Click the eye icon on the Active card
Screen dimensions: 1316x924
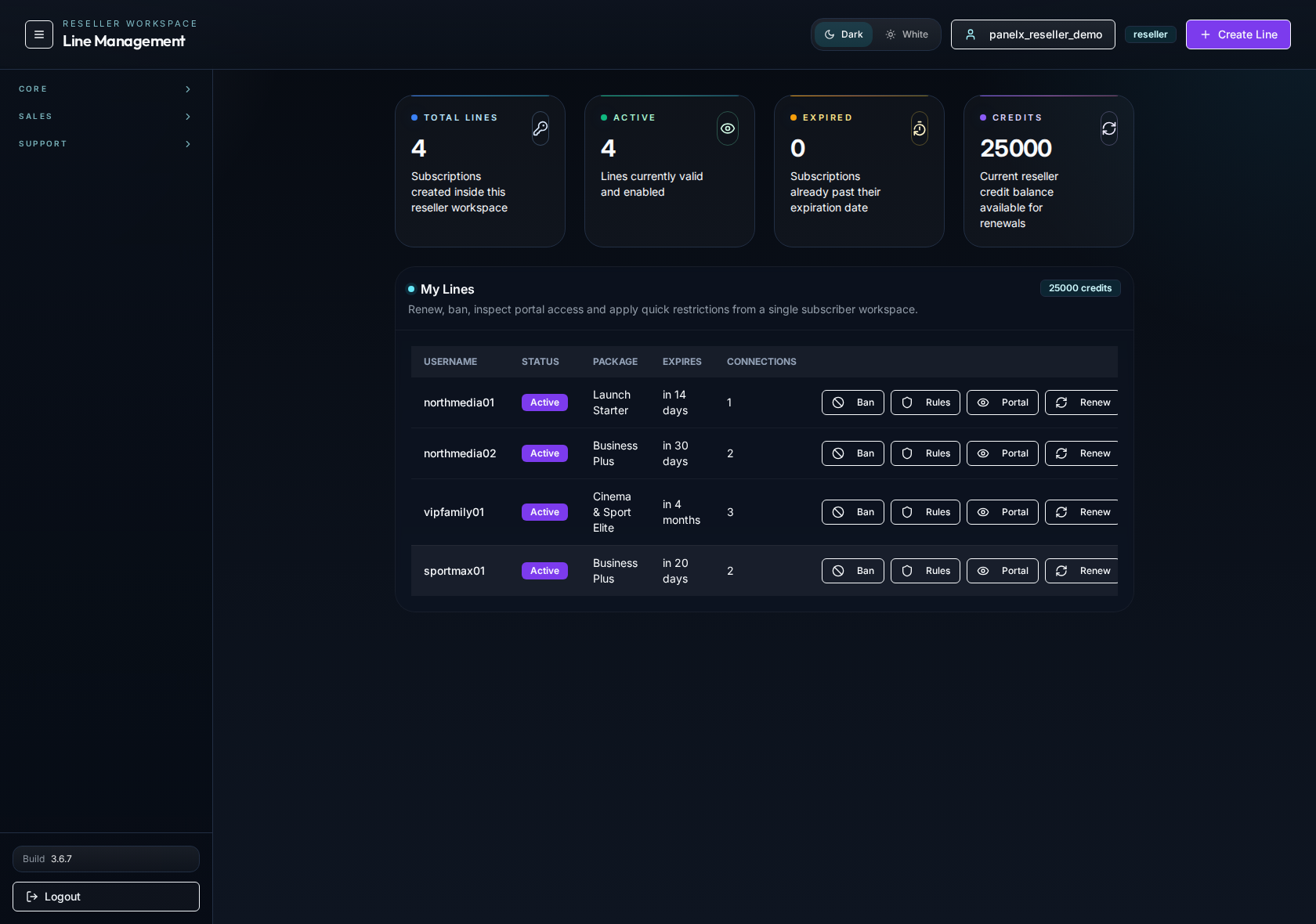pos(727,128)
